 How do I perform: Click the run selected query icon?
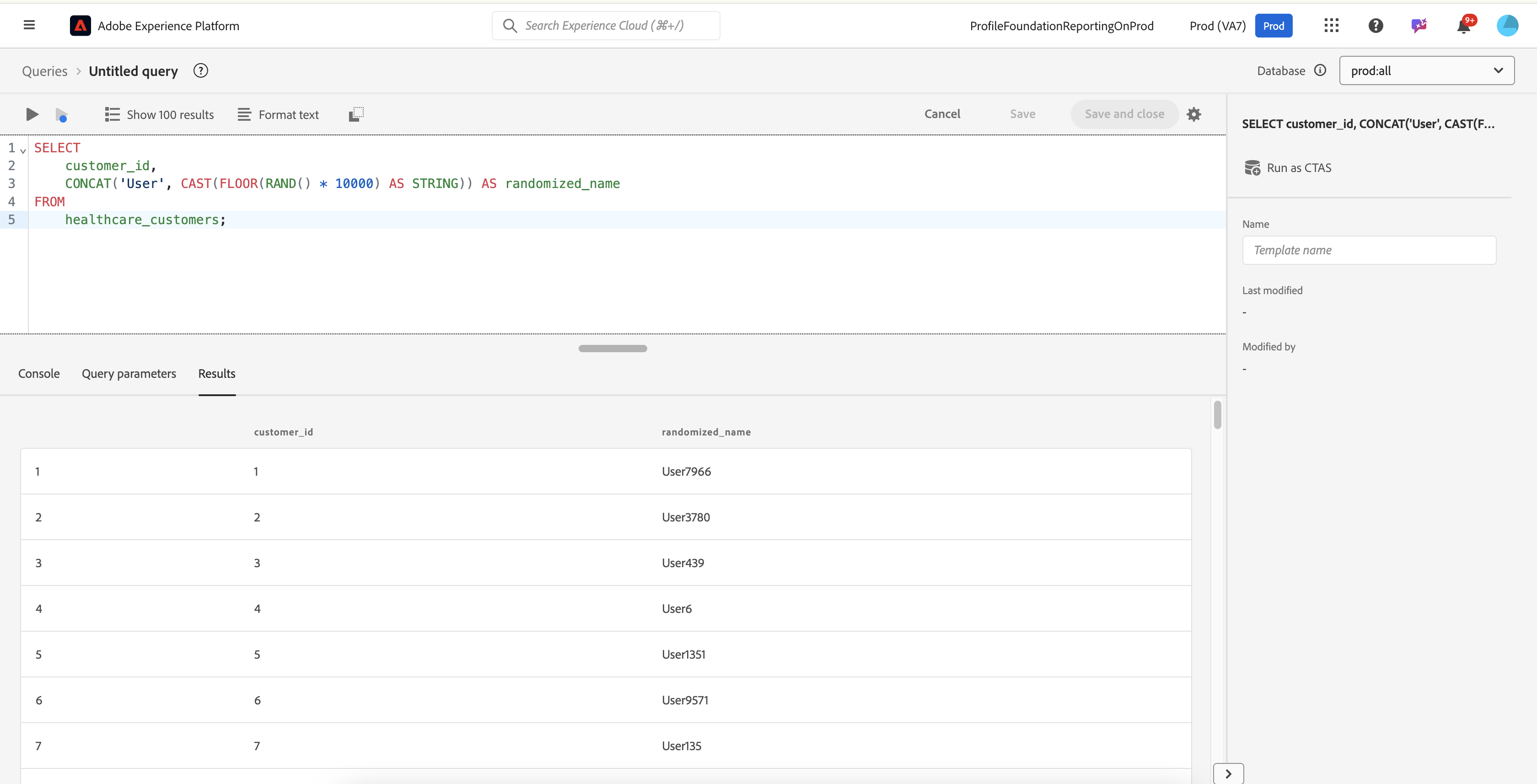pos(61,114)
